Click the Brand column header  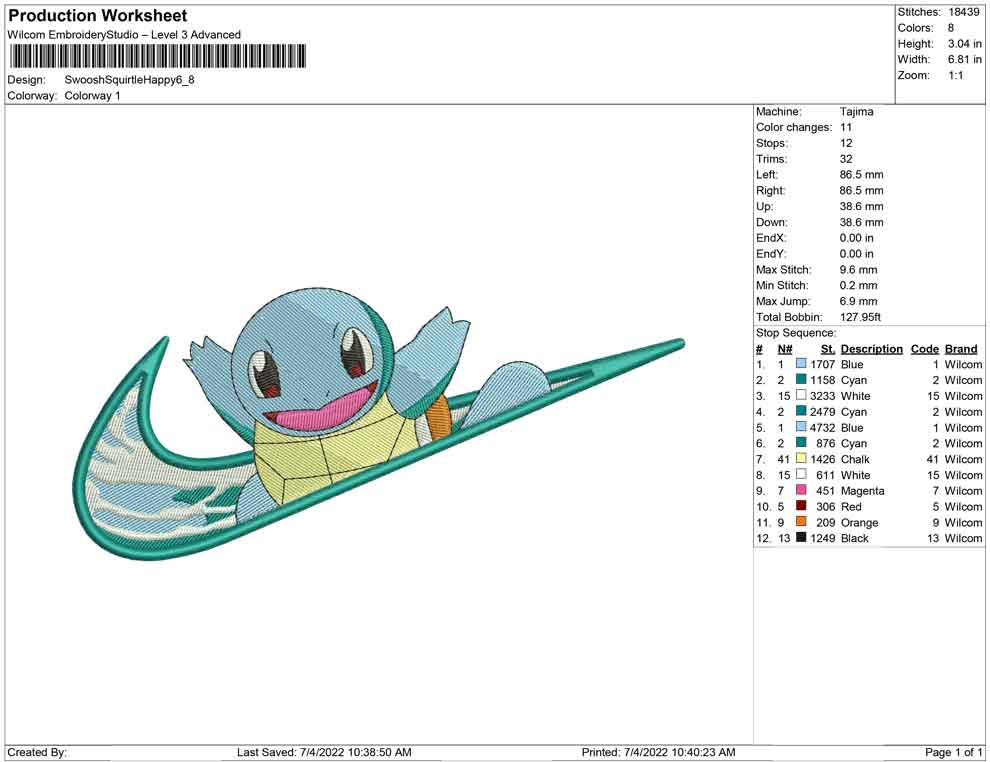pyautogui.click(x=961, y=349)
